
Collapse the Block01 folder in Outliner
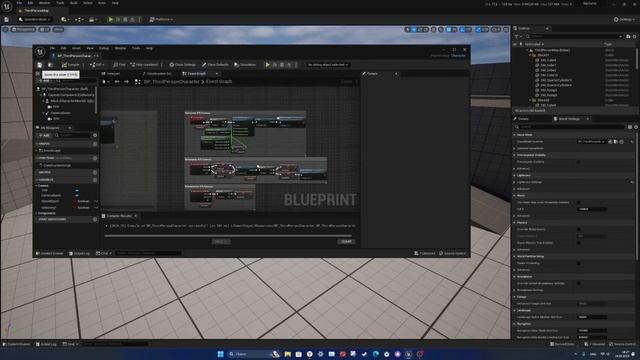530,55
